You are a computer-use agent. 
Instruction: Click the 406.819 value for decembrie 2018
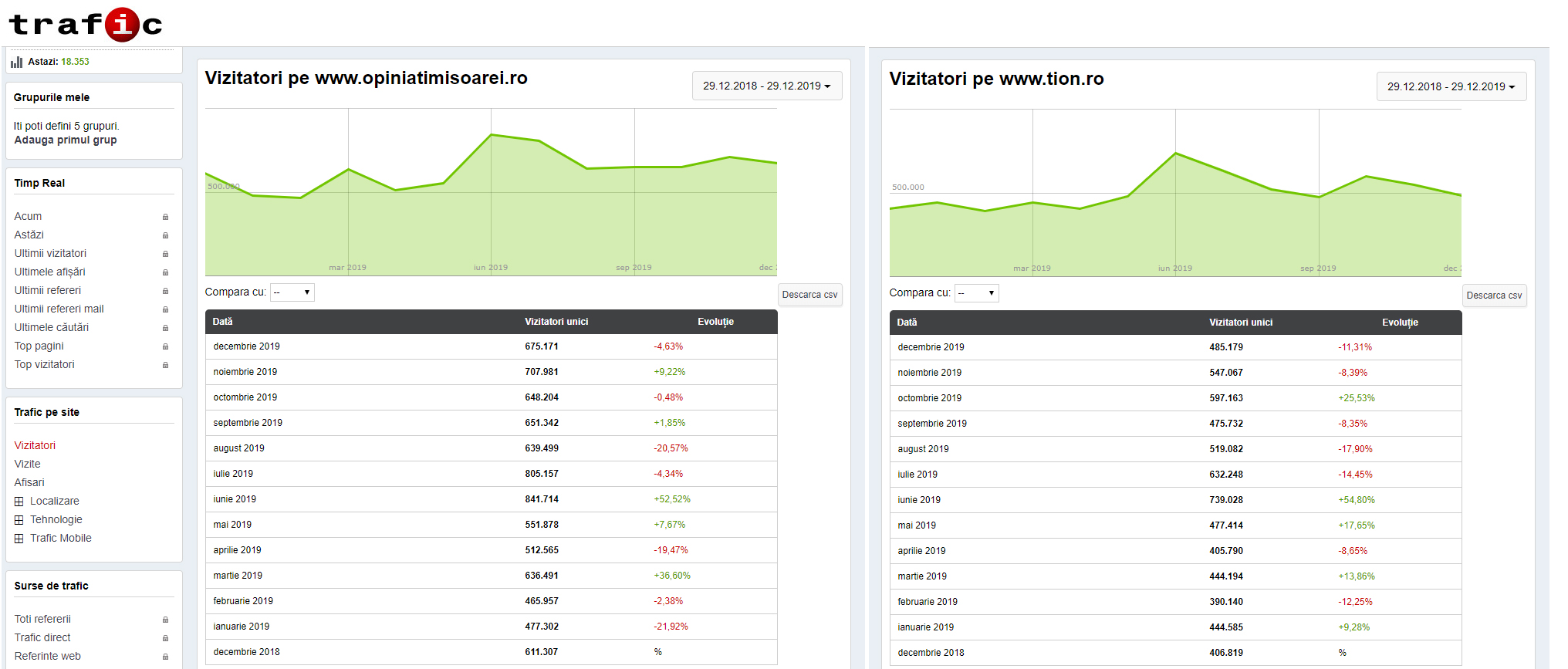[1226, 653]
